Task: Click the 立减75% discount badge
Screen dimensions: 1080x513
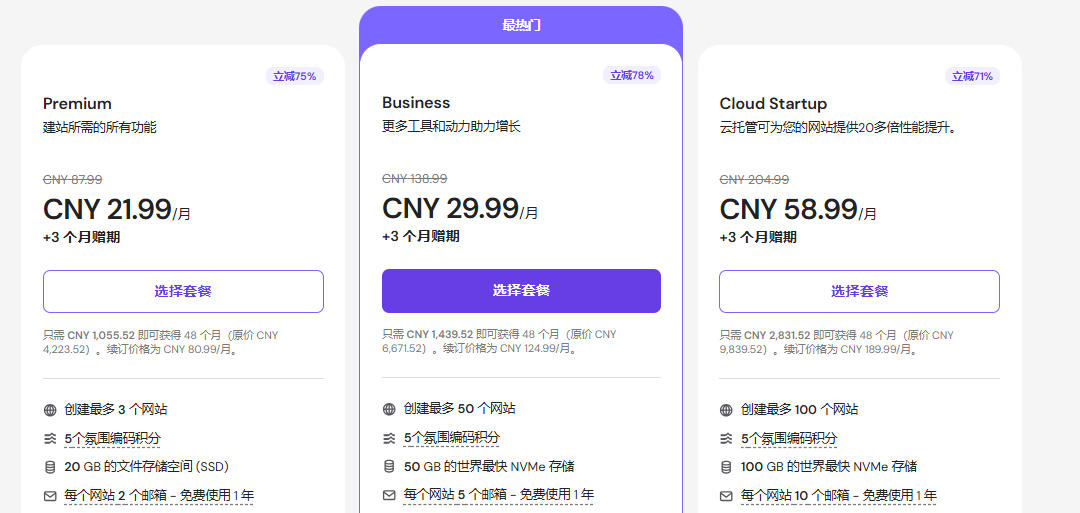Action: [x=295, y=76]
